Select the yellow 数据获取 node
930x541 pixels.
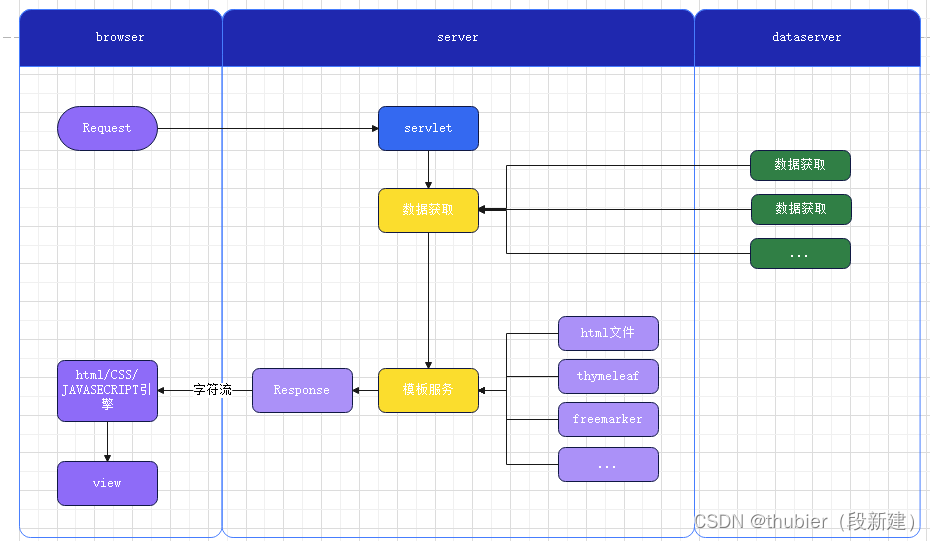[x=428, y=210]
